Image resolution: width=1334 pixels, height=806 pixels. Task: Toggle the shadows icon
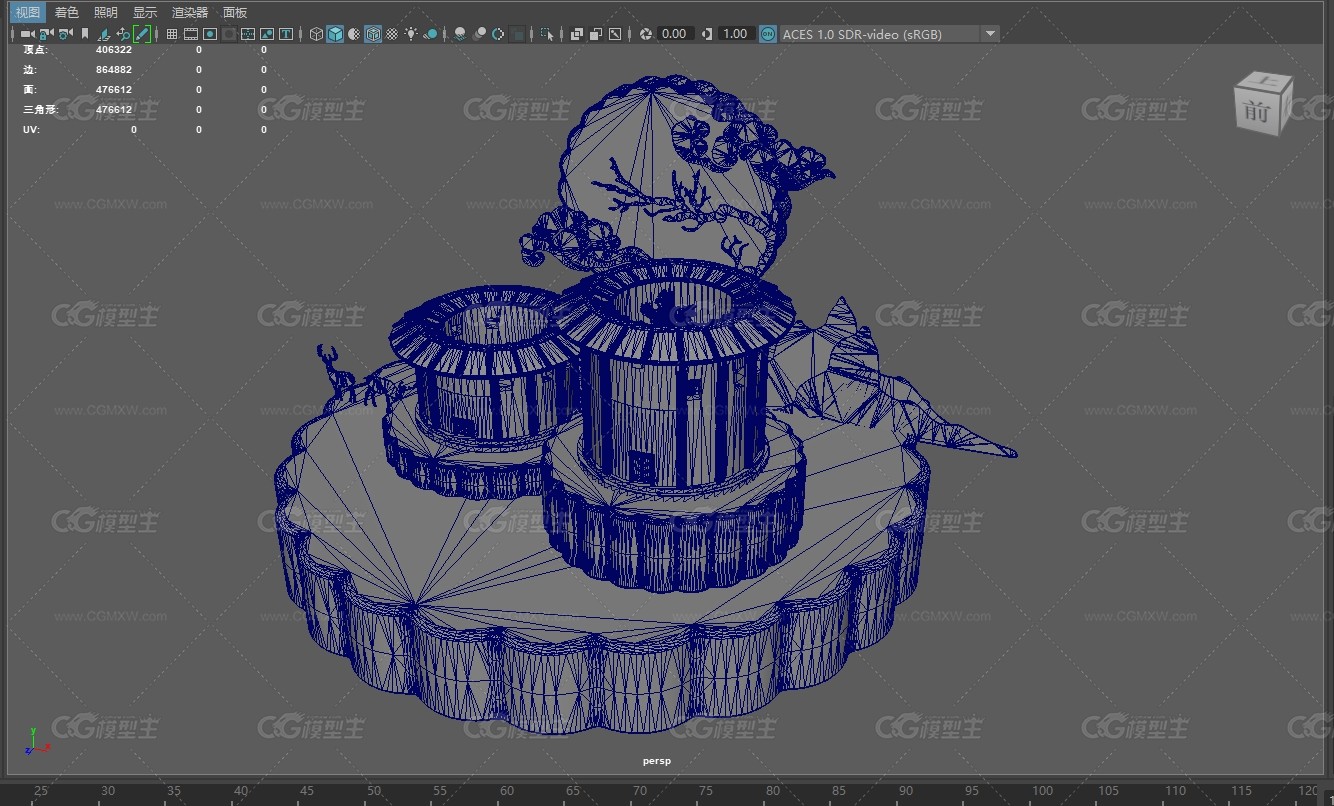point(430,34)
